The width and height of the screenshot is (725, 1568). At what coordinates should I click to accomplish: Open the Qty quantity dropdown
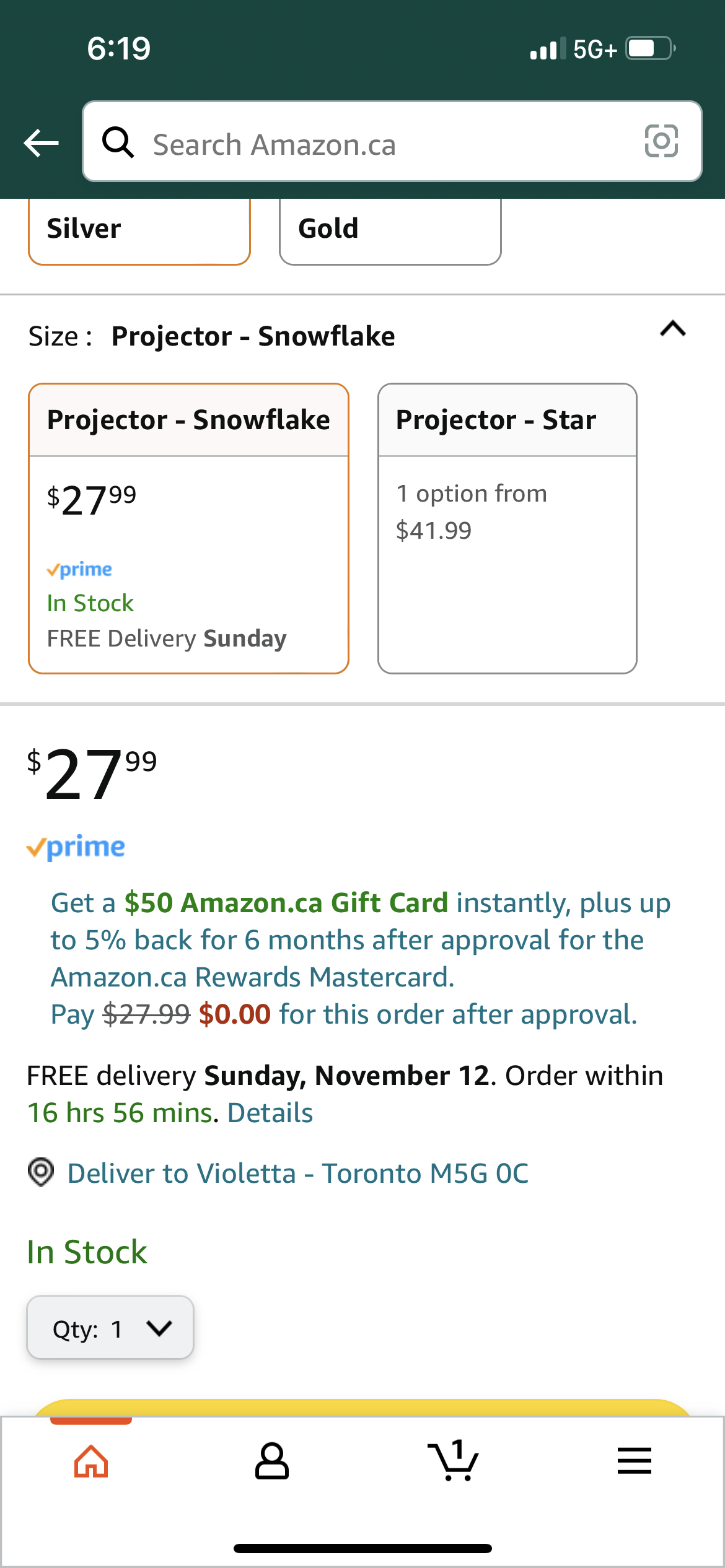(x=110, y=1328)
